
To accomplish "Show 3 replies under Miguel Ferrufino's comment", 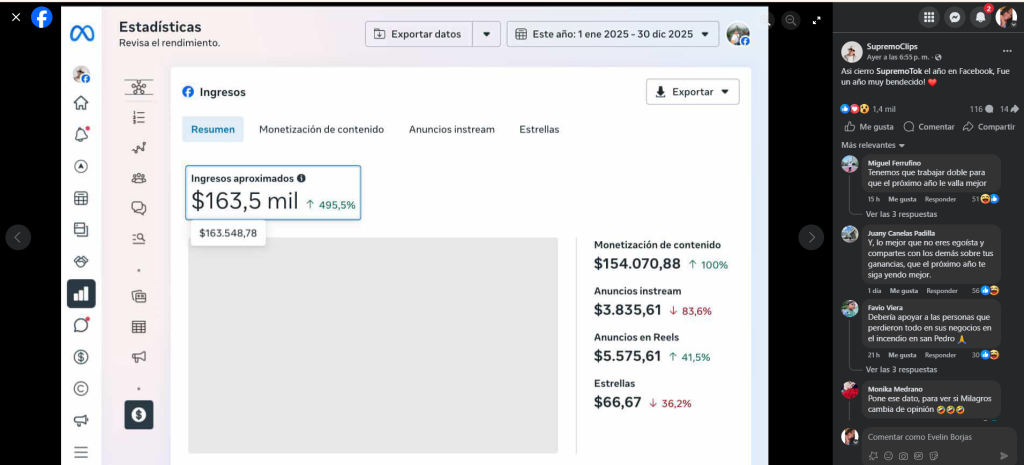I will [x=901, y=214].
